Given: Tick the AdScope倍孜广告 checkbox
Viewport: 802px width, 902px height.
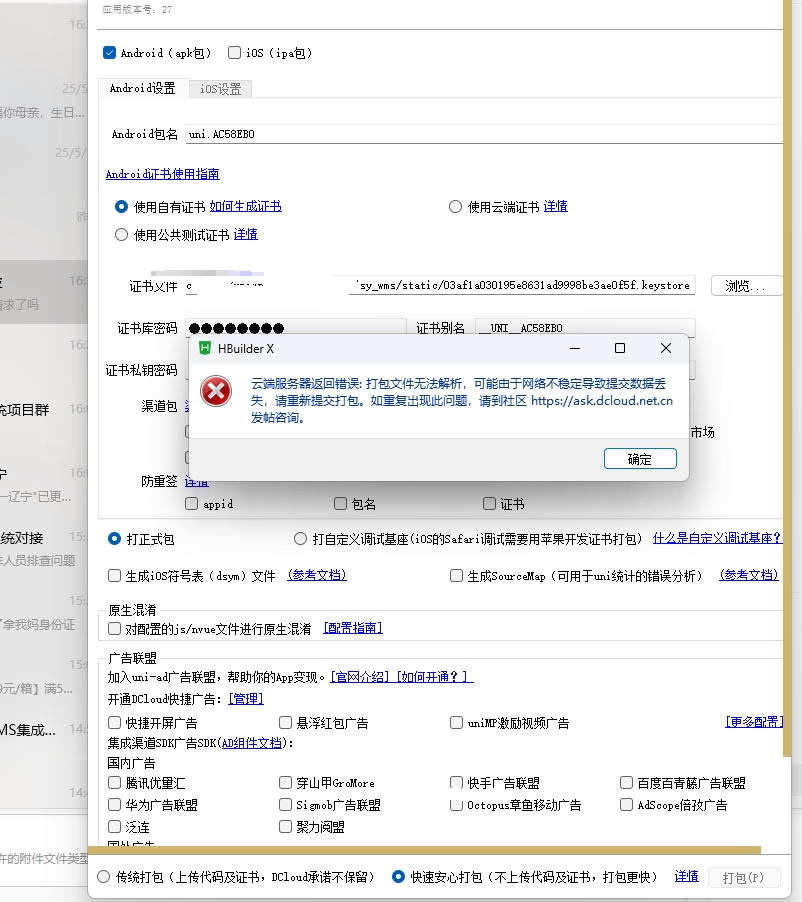Looking at the screenshot, I should [x=627, y=804].
